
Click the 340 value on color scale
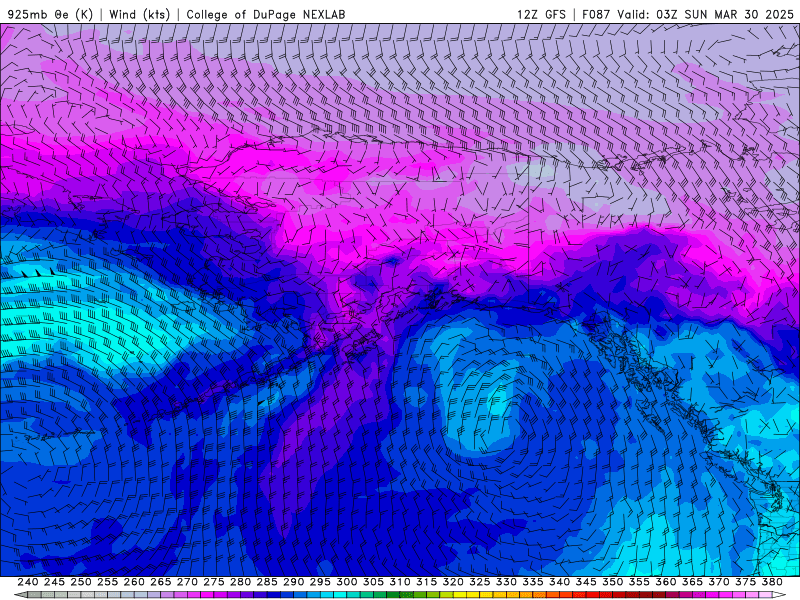(559, 582)
